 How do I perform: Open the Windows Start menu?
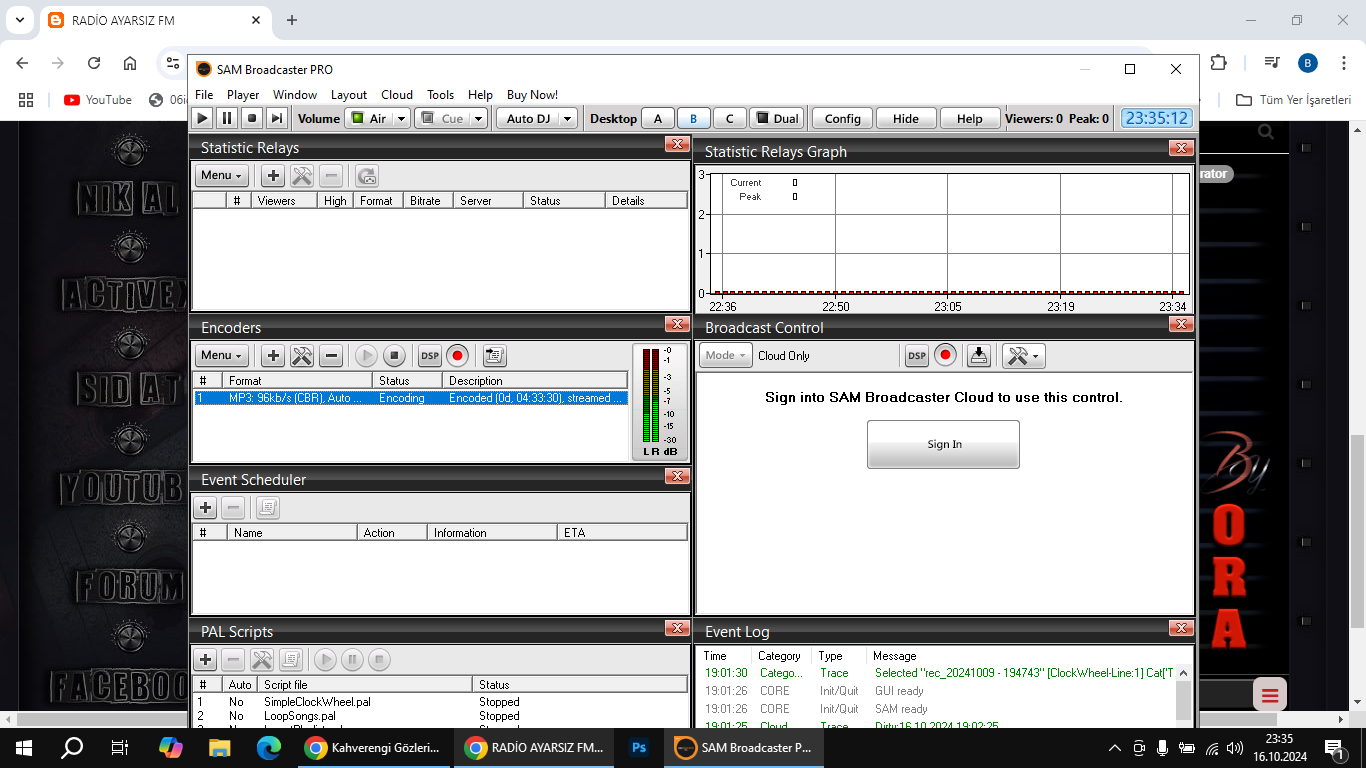click(23, 747)
